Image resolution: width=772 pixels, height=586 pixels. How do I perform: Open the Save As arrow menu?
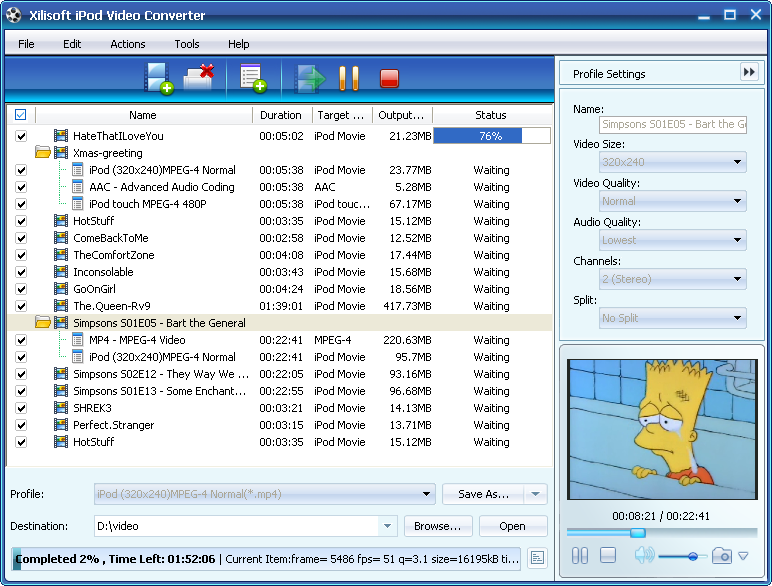click(x=536, y=494)
